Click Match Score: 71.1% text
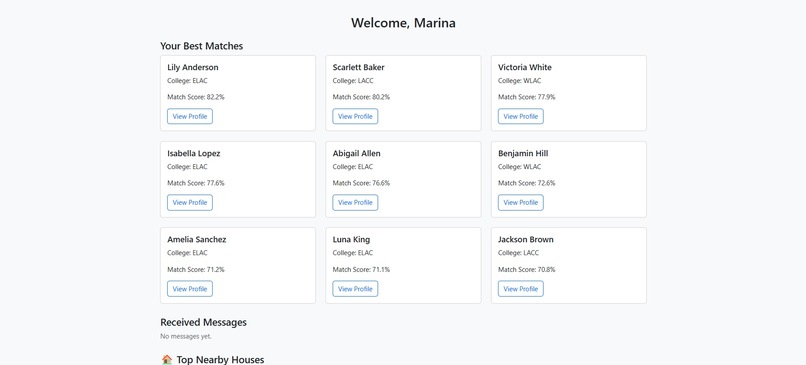The width and height of the screenshot is (806, 365). click(x=361, y=269)
